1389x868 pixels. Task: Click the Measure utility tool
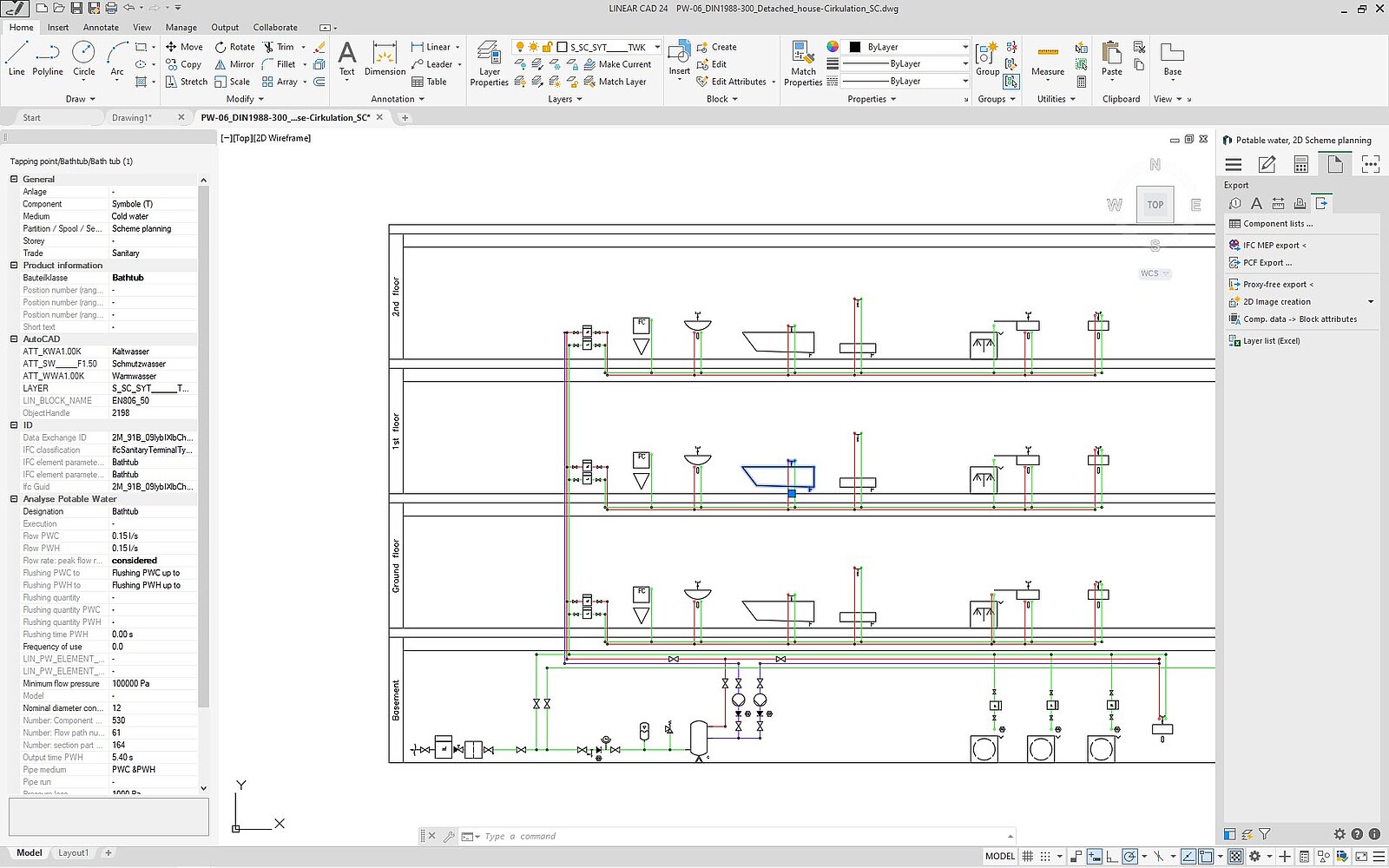tap(1047, 59)
